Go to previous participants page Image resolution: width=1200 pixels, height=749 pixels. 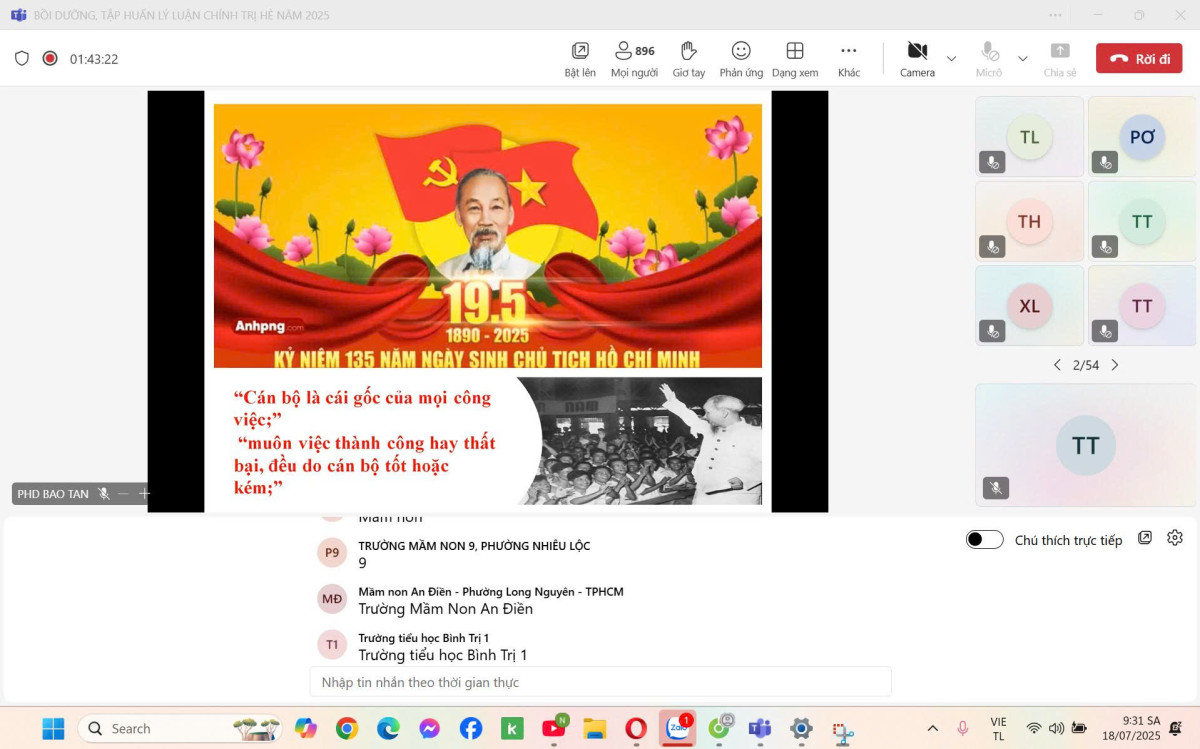[x=1057, y=365]
